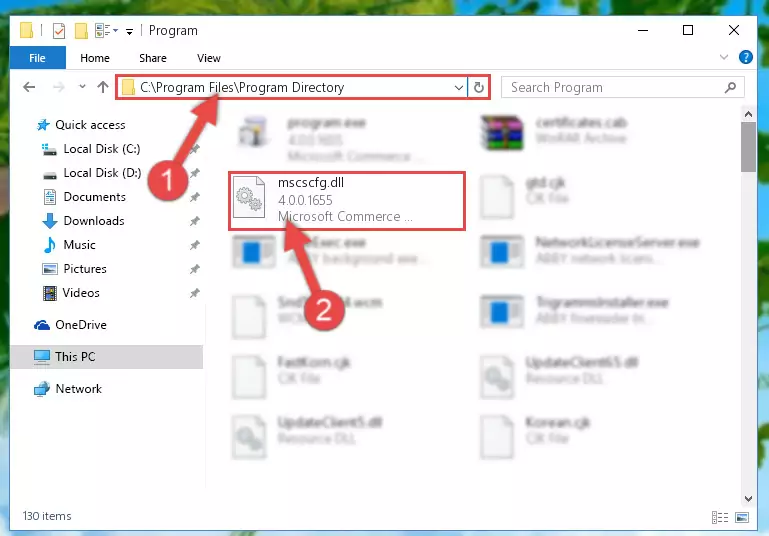Viewport: 769px width, 536px height.
Task: Click pin icon beside Music
Action: (x=195, y=245)
